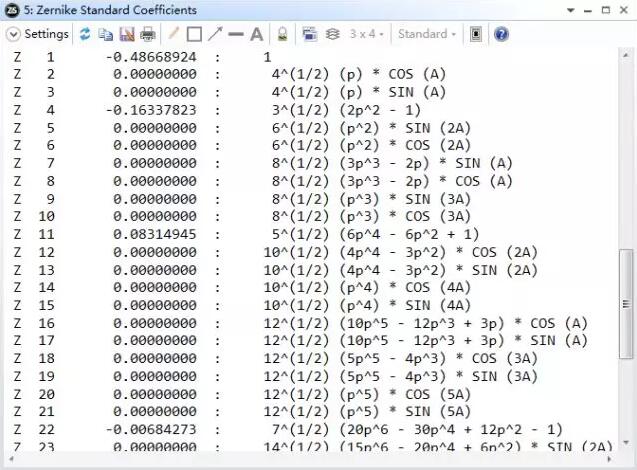Open the window menu dropdown arrow in title bar
Viewport: 637px width, 470px height.
571,11
